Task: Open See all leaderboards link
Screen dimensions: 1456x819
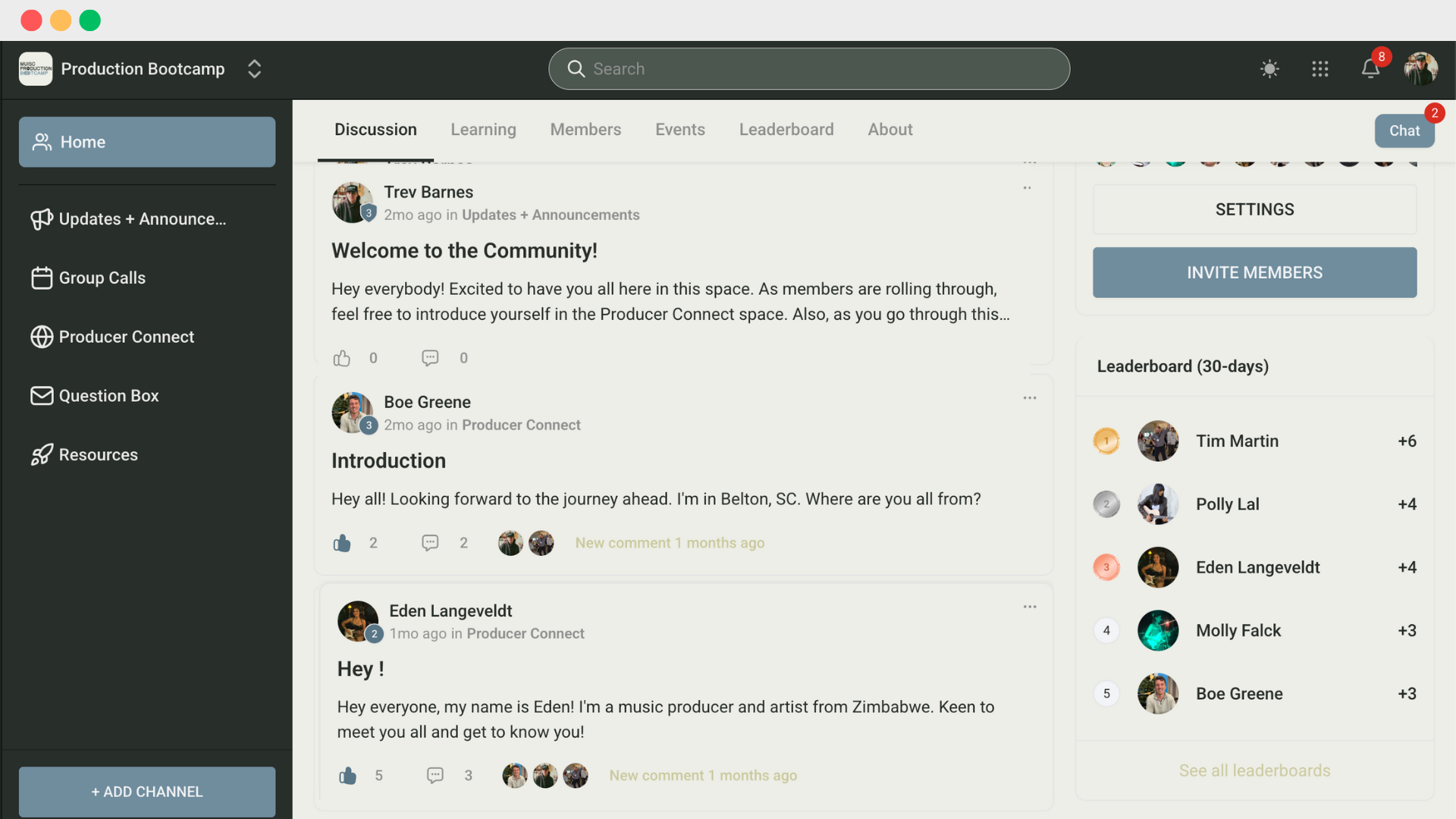Action: 1254,770
